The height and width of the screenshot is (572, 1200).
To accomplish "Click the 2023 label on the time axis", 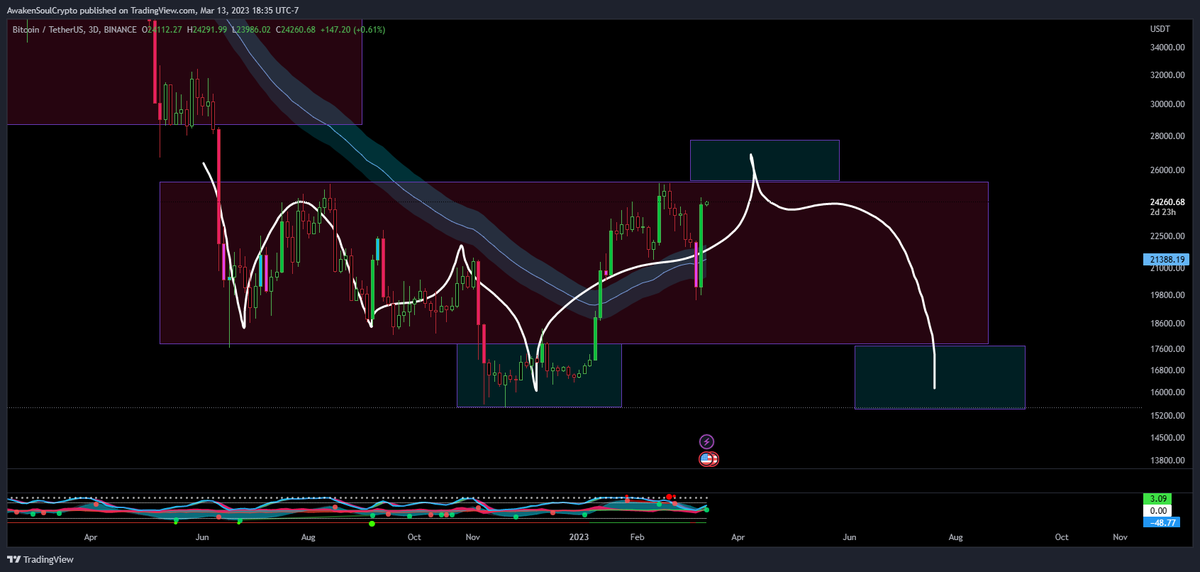I will pyautogui.click(x=581, y=537).
